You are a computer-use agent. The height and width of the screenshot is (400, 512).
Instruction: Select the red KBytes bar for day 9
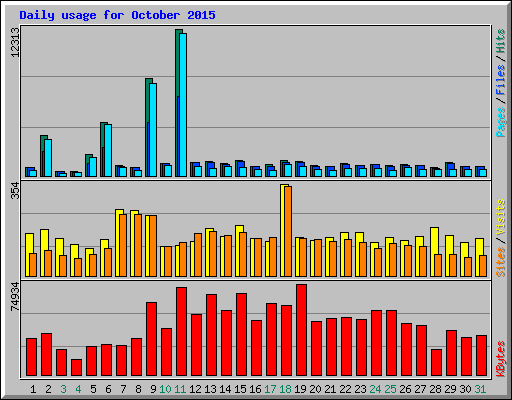coord(151,339)
